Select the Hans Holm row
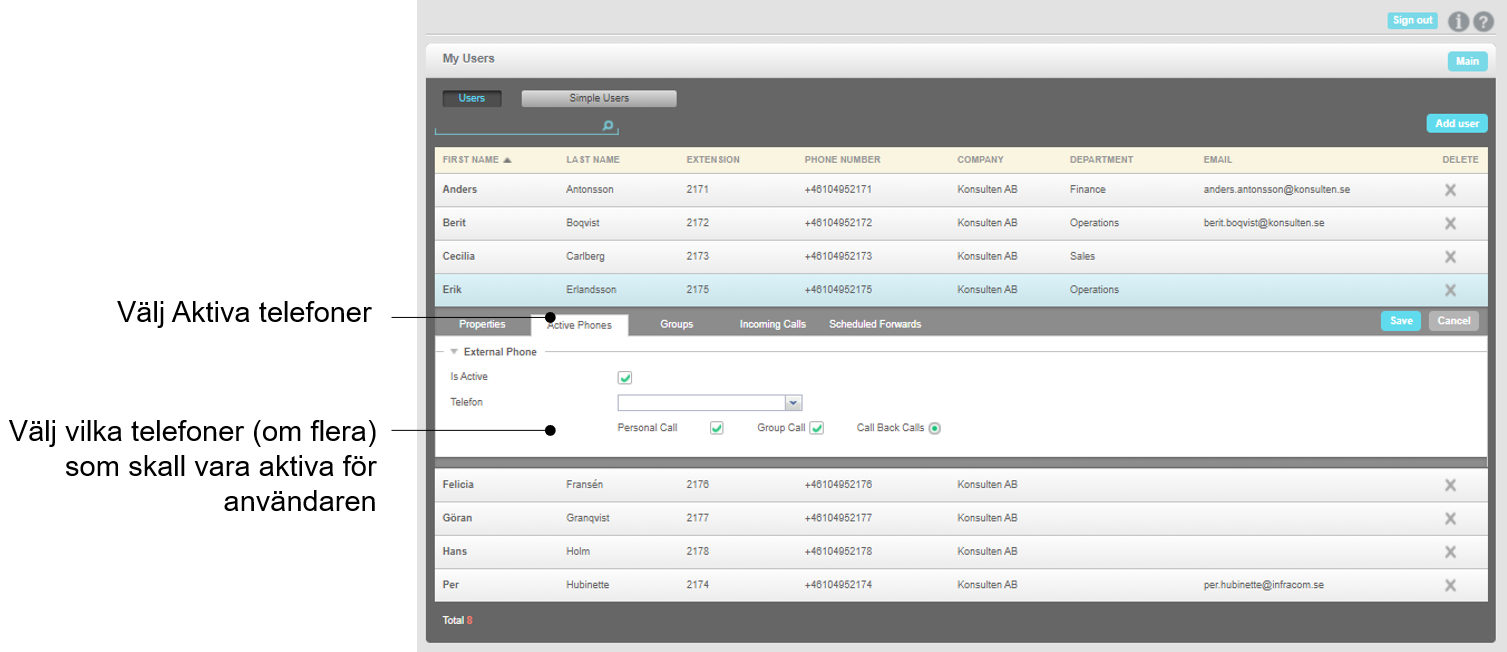The image size is (1507, 652). (x=961, y=552)
